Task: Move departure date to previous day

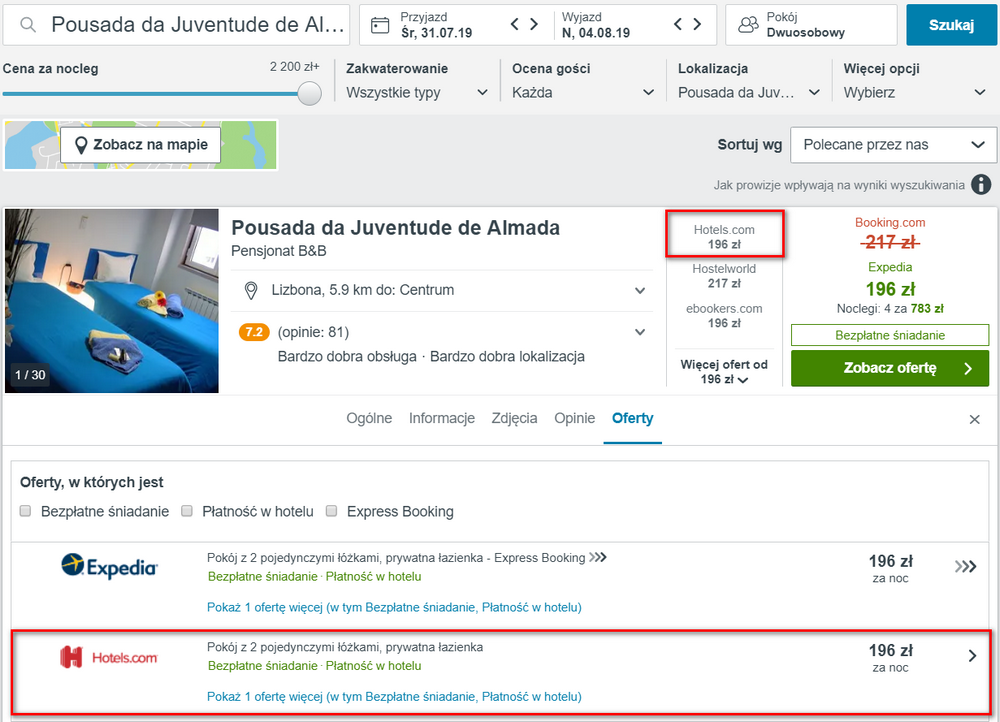Action: coord(678,24)
